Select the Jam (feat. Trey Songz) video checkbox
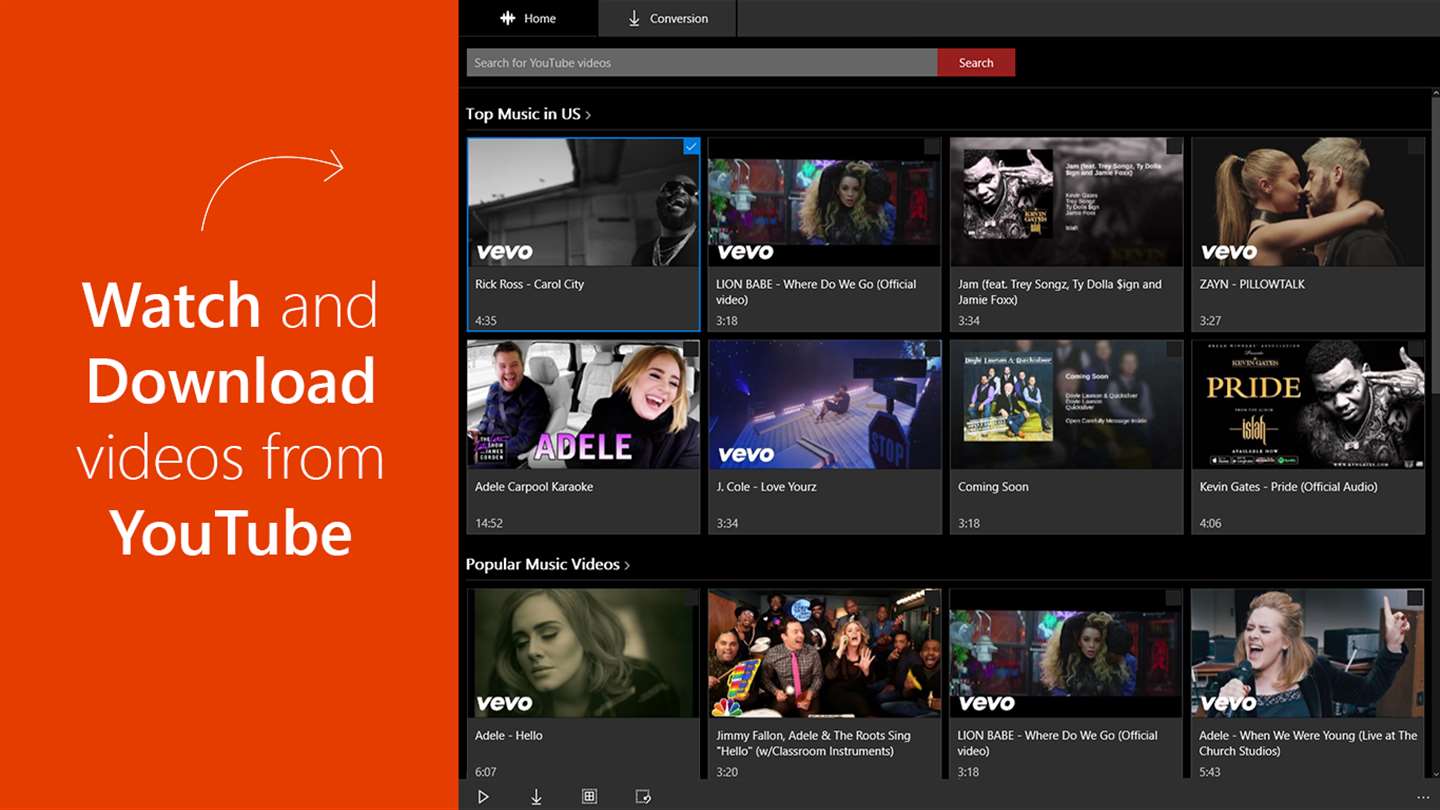 click(x=1173, y=147)
